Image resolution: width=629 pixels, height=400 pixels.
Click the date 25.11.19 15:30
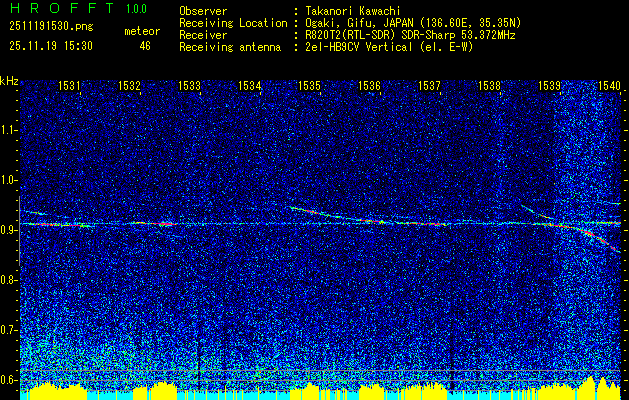(51, 46)
